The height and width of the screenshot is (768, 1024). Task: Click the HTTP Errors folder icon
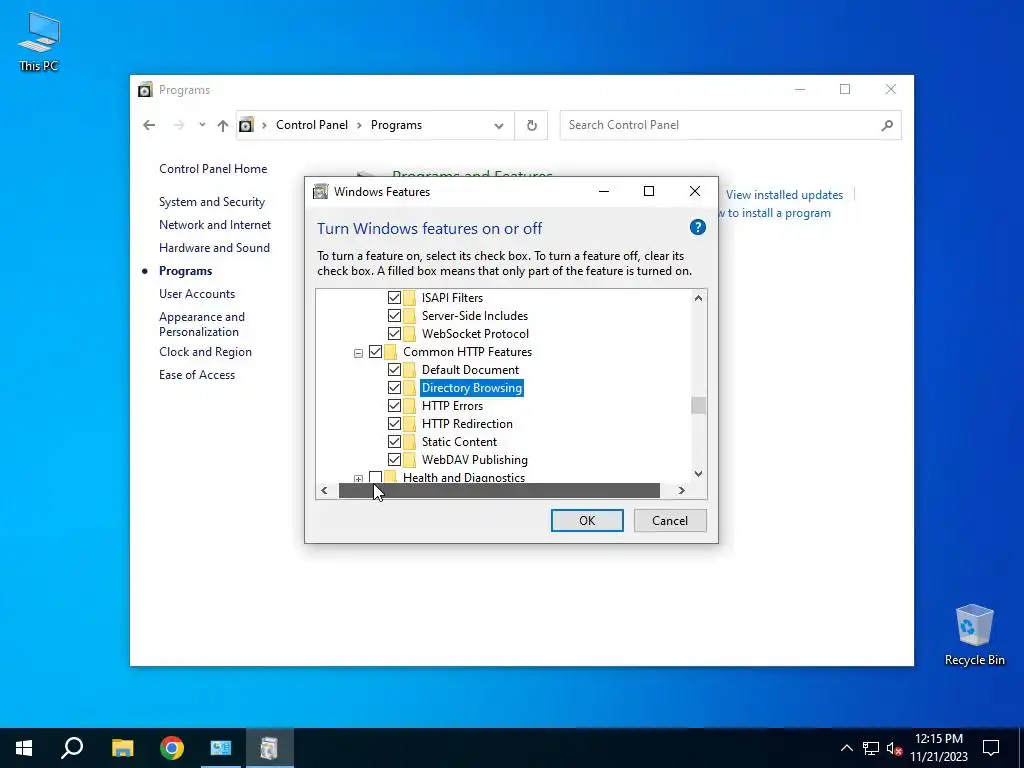[409, 406]
